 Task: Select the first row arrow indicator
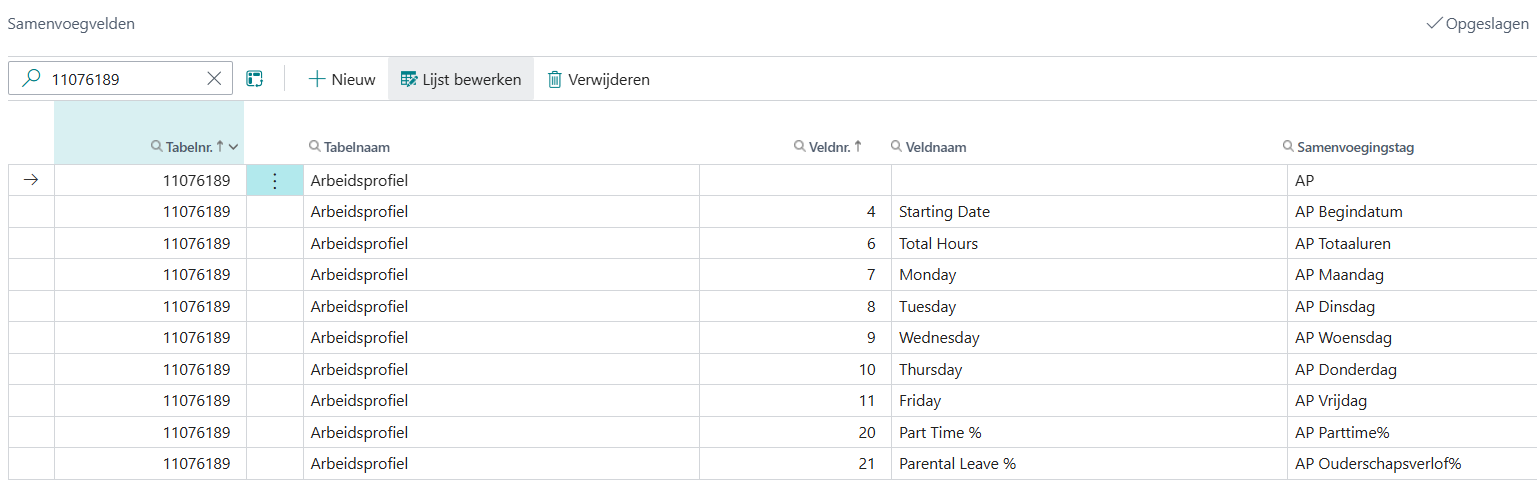pos(31,181)
